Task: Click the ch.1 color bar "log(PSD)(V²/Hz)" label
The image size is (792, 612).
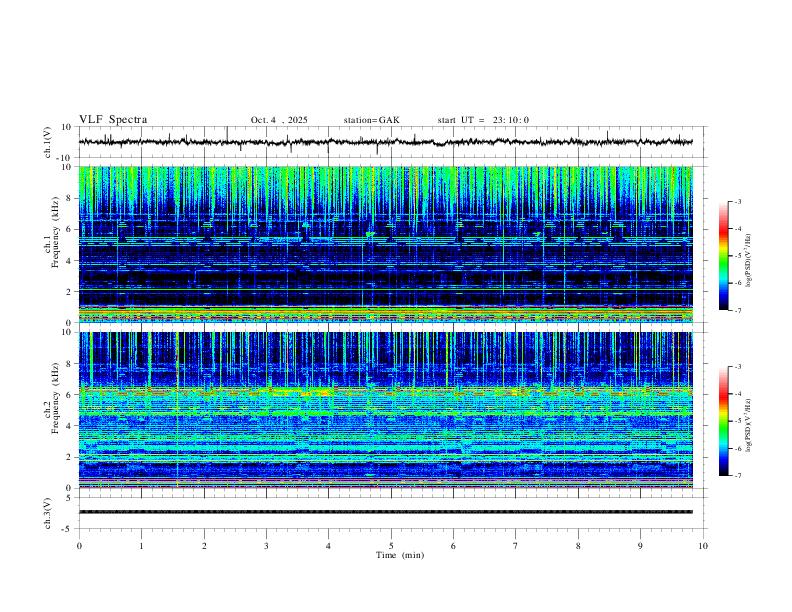Action: click(748, 261)
